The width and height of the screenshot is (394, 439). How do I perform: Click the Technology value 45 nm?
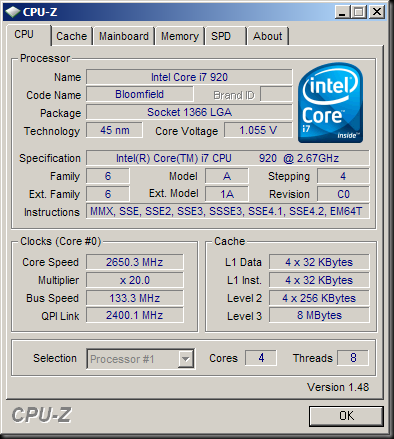[114, 130]
